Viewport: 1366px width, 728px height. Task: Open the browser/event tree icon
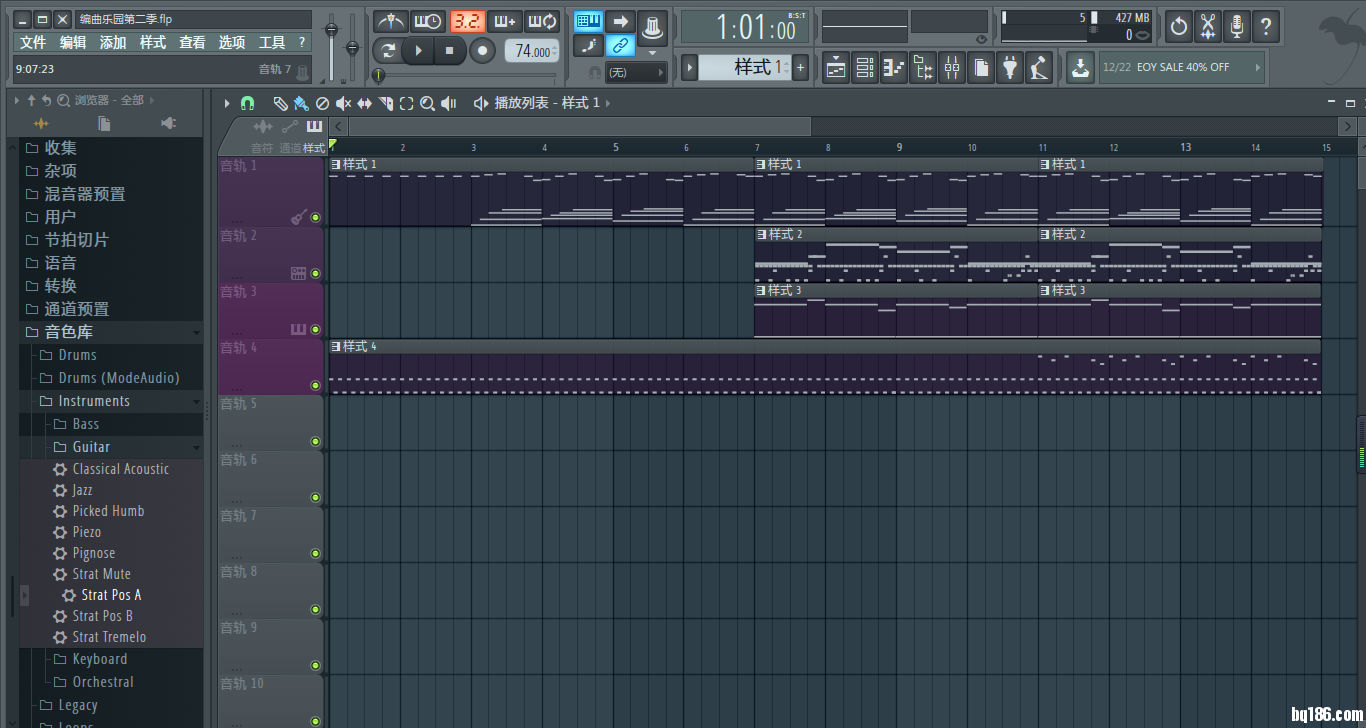click(923, 67)
